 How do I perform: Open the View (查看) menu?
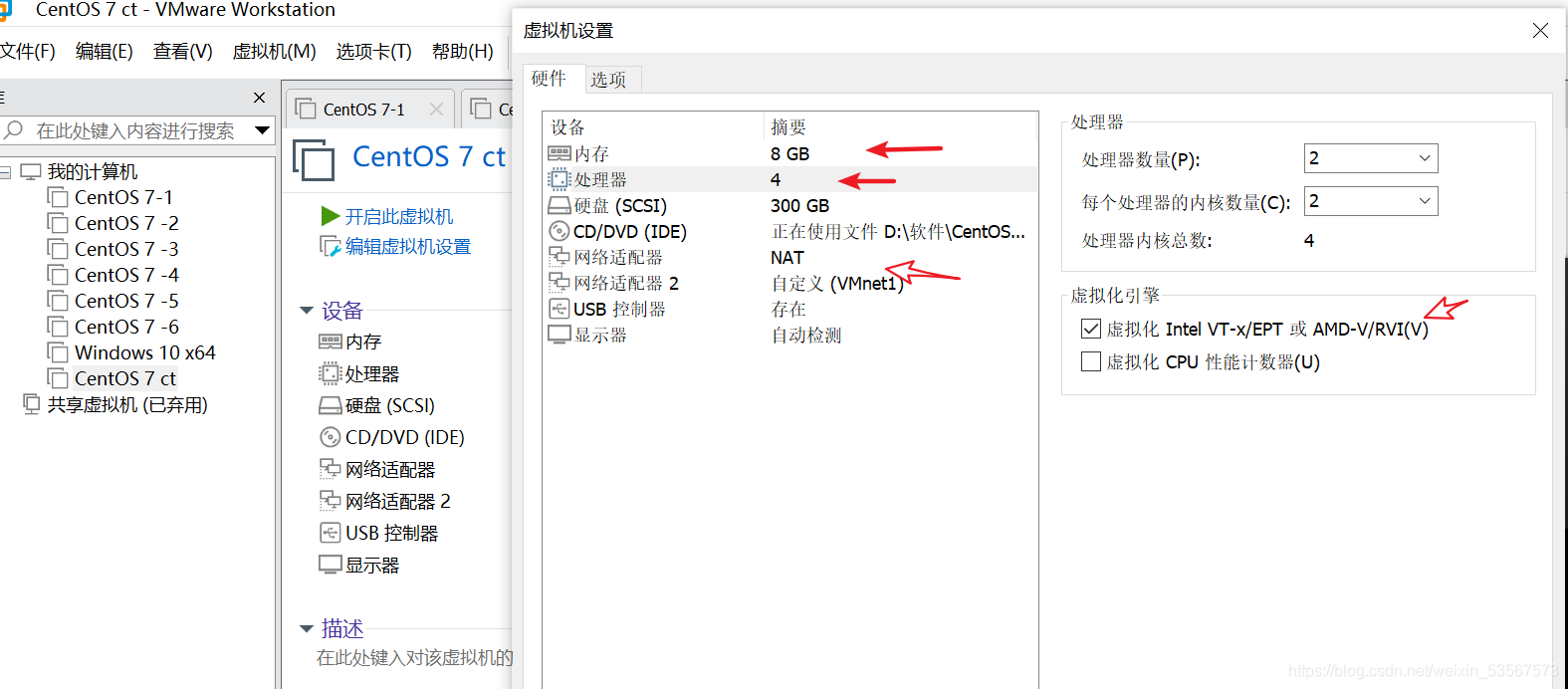183,51
